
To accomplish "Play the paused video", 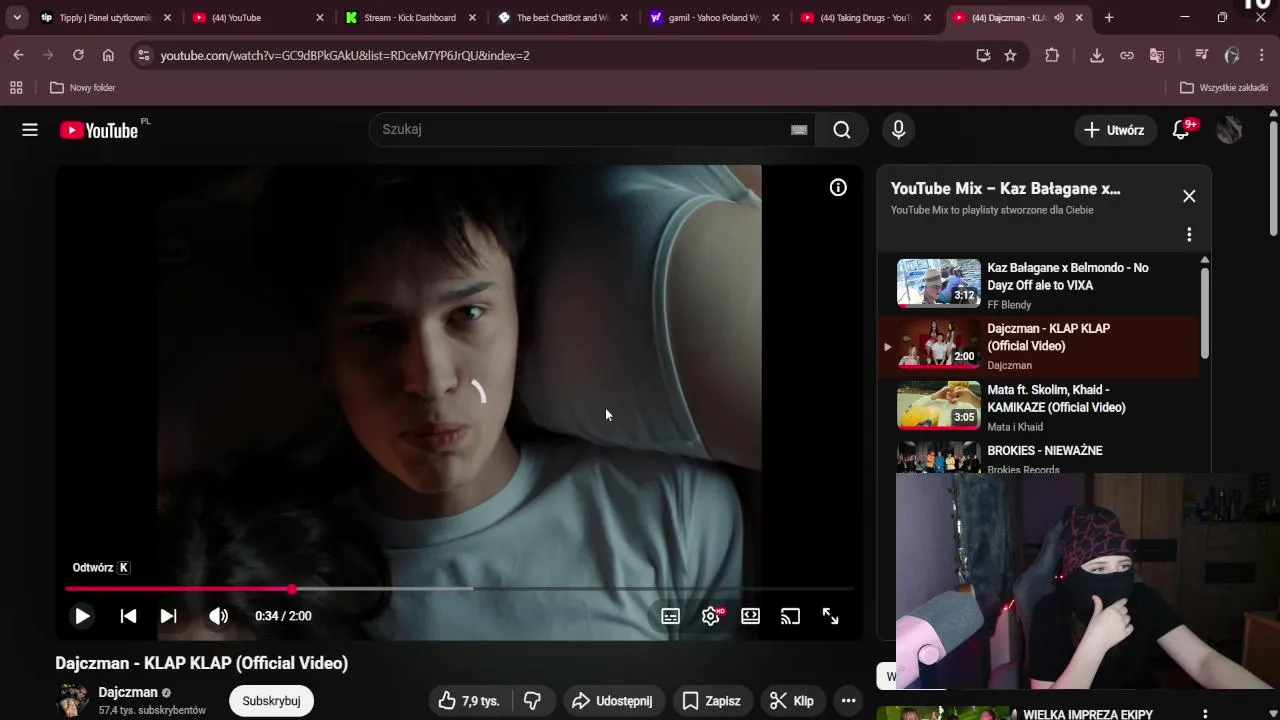I will 82,616.
